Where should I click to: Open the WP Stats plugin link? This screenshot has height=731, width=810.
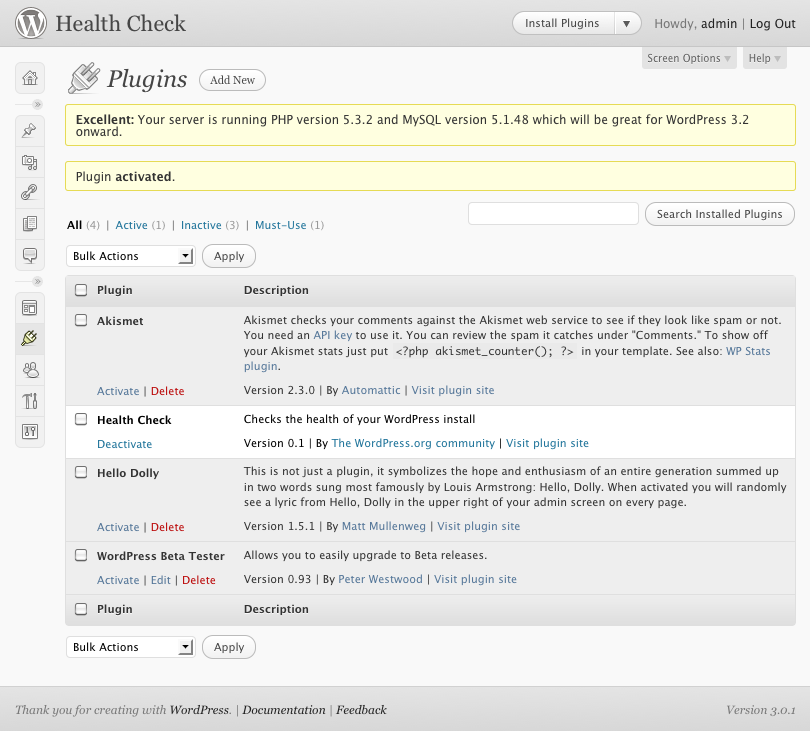point(748,351)
